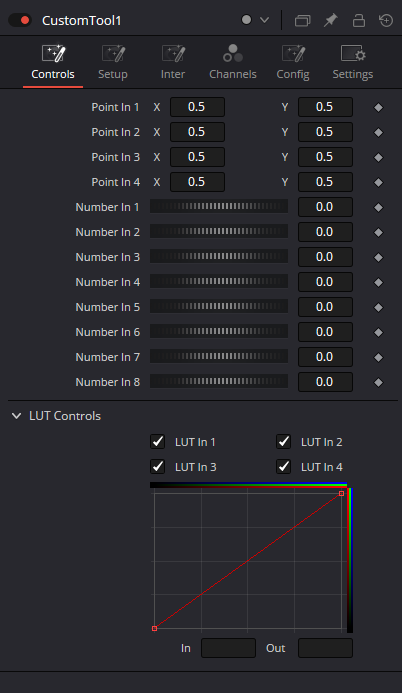Add keyframe for Point In 4
Image resolution: width=402 pixels, height=693 pixels.
tap(379, 183)
